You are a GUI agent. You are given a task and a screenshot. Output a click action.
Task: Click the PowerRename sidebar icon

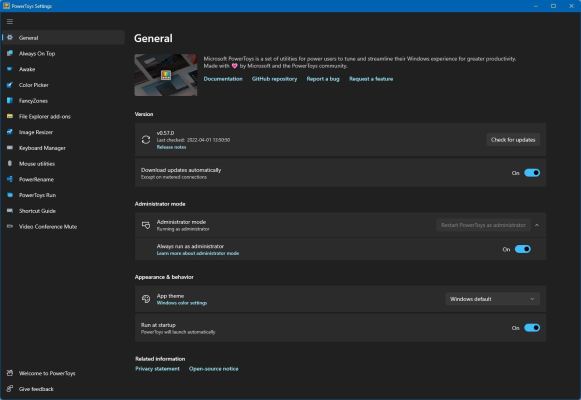tap(10, 179)
